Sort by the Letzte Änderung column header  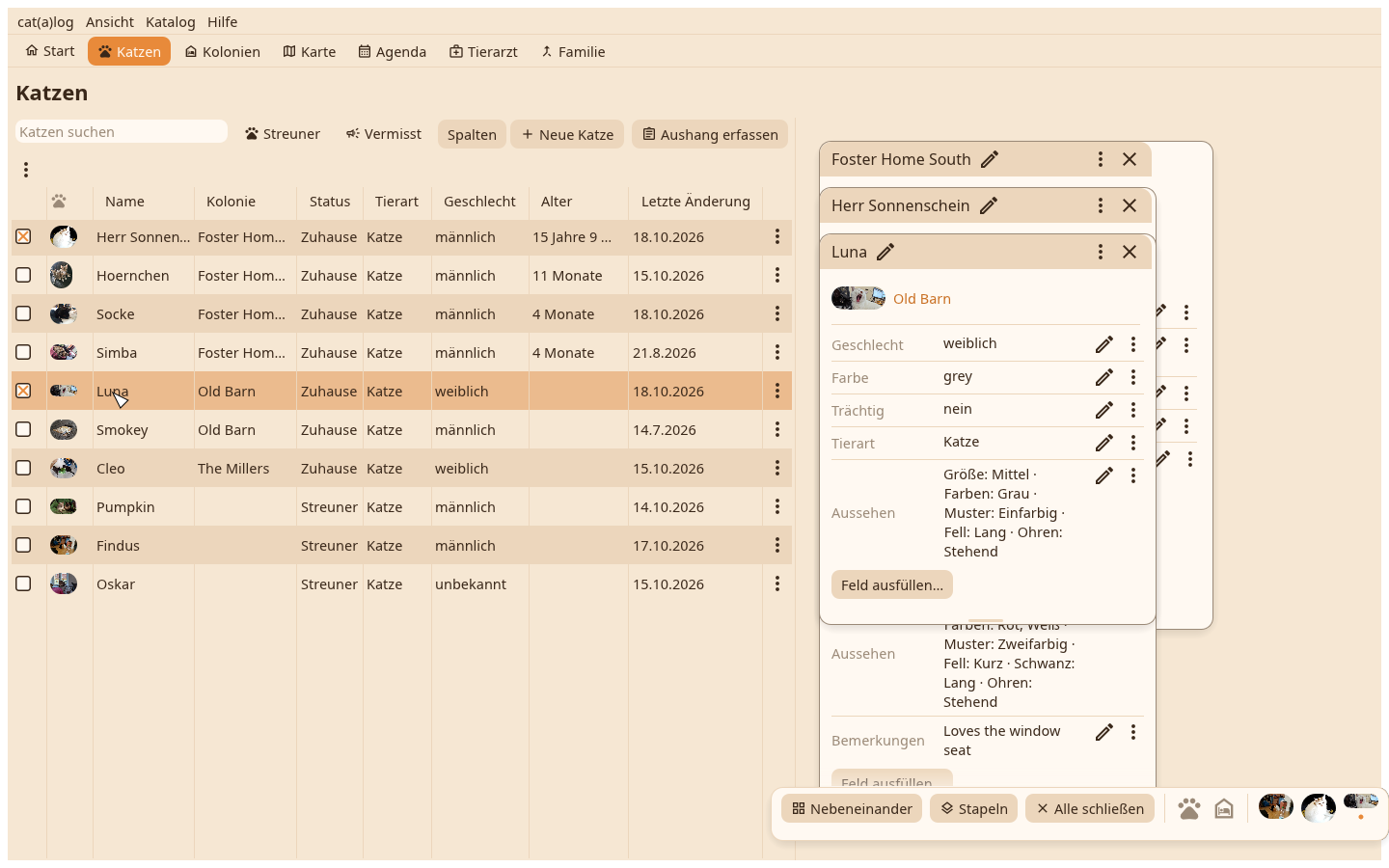click(x=695, y=202)
